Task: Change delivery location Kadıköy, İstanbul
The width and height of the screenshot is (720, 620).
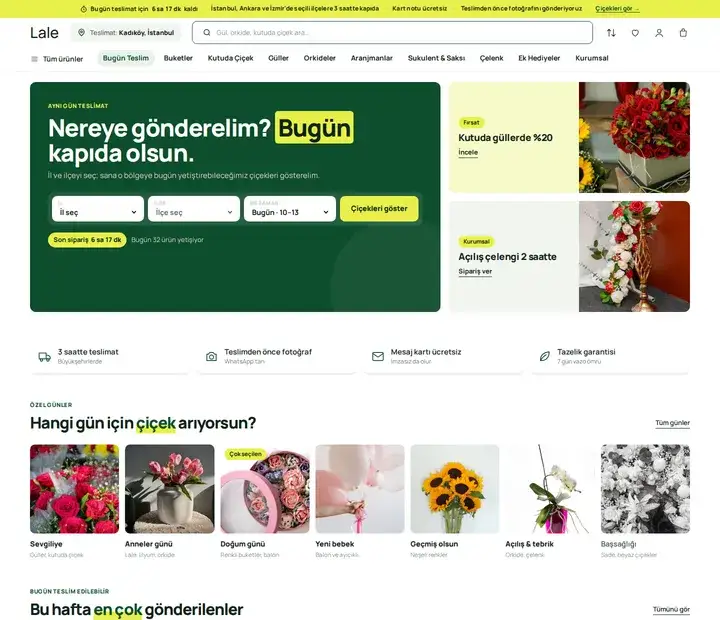Action: coord(125,33)
